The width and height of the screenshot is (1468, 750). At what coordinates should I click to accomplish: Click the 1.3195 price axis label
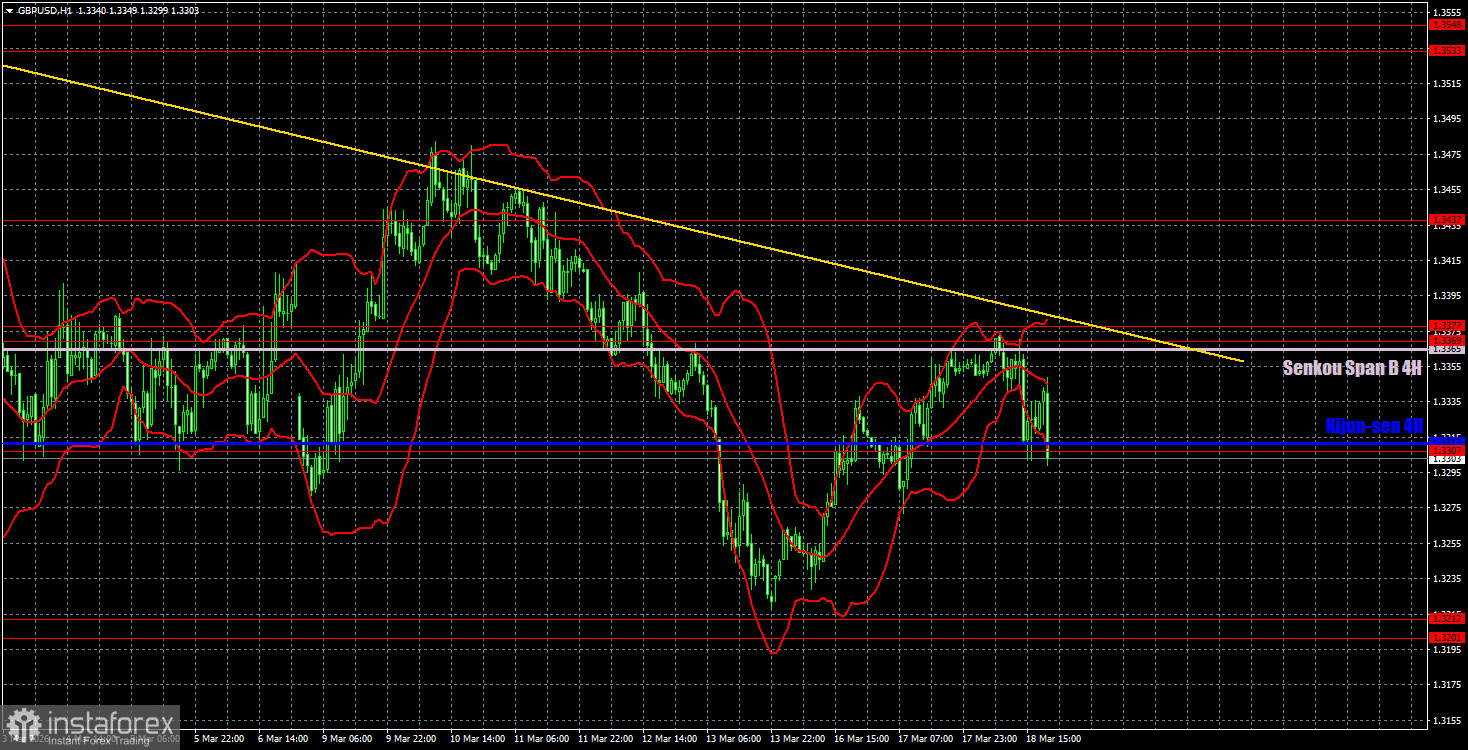1447,649
